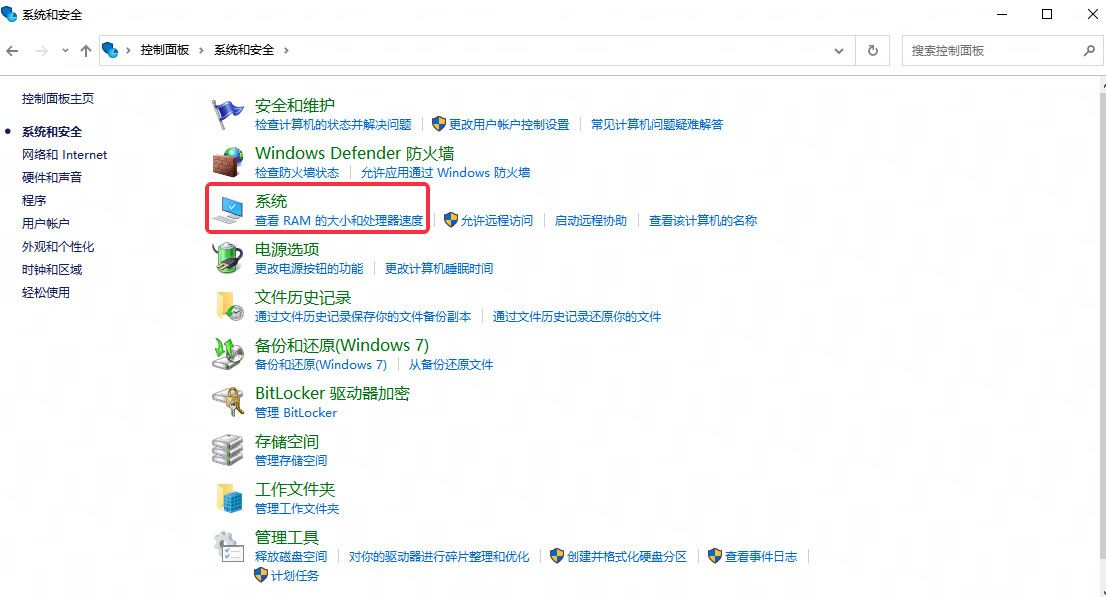Click 更改电源按钮的功能 link

[309, 268]
